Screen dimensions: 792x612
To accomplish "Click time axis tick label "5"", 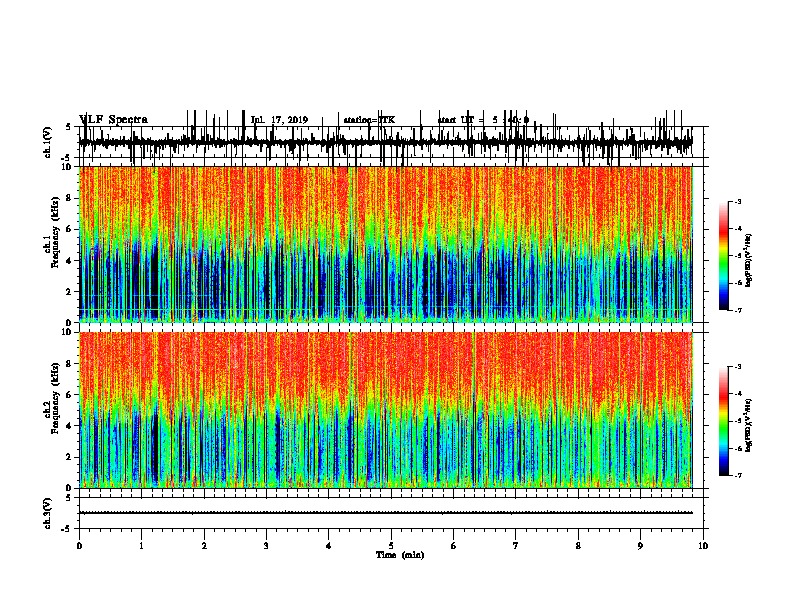I will (391, 546).
